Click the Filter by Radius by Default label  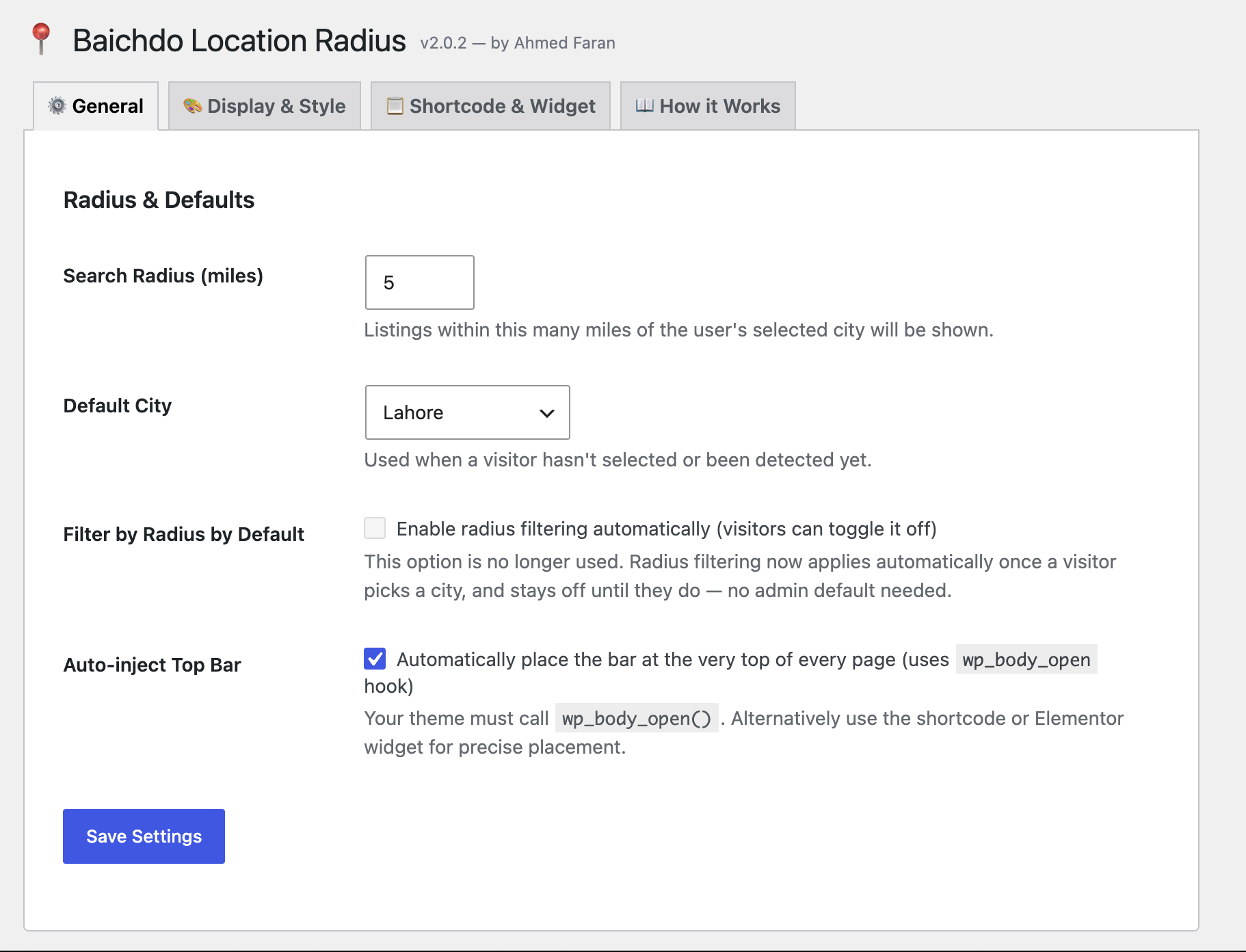[x=184, y=534]
